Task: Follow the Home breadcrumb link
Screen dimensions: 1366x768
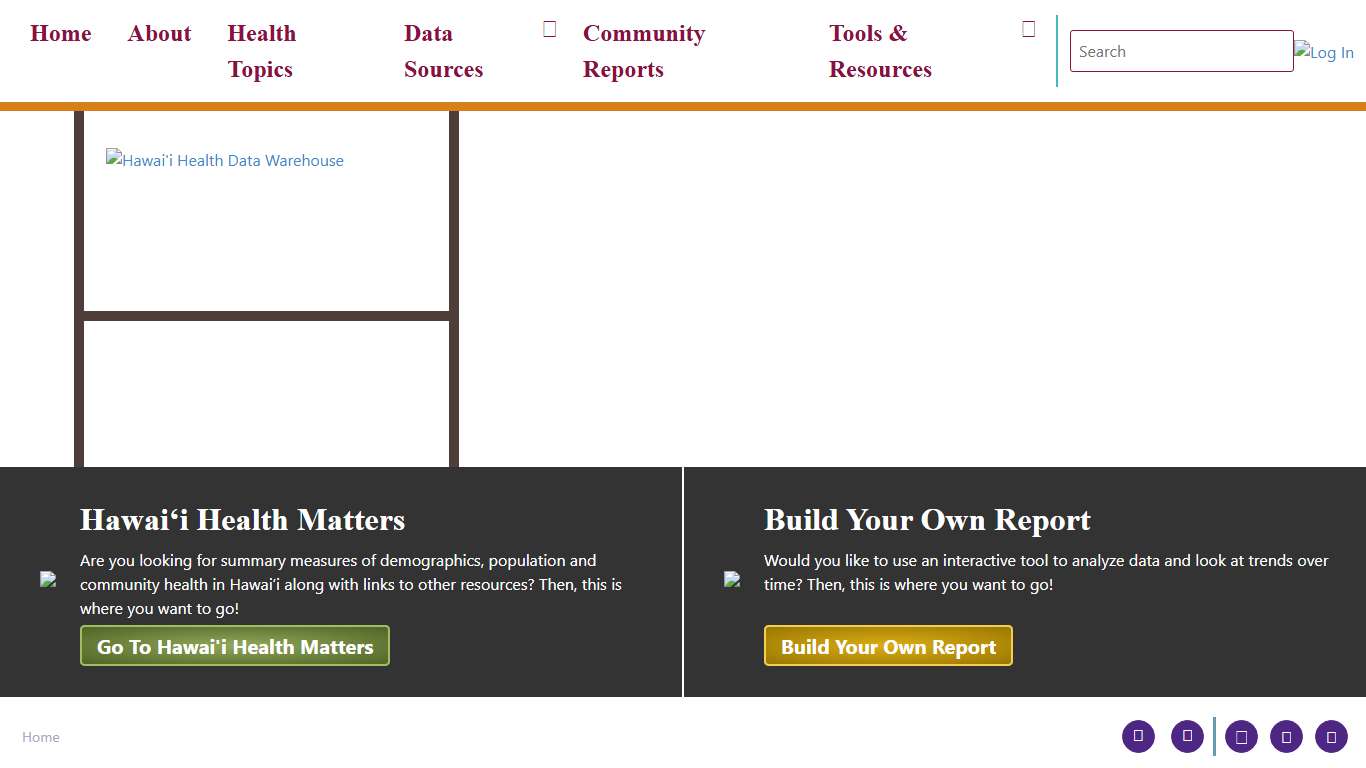Action: click(x=41, y=736)
